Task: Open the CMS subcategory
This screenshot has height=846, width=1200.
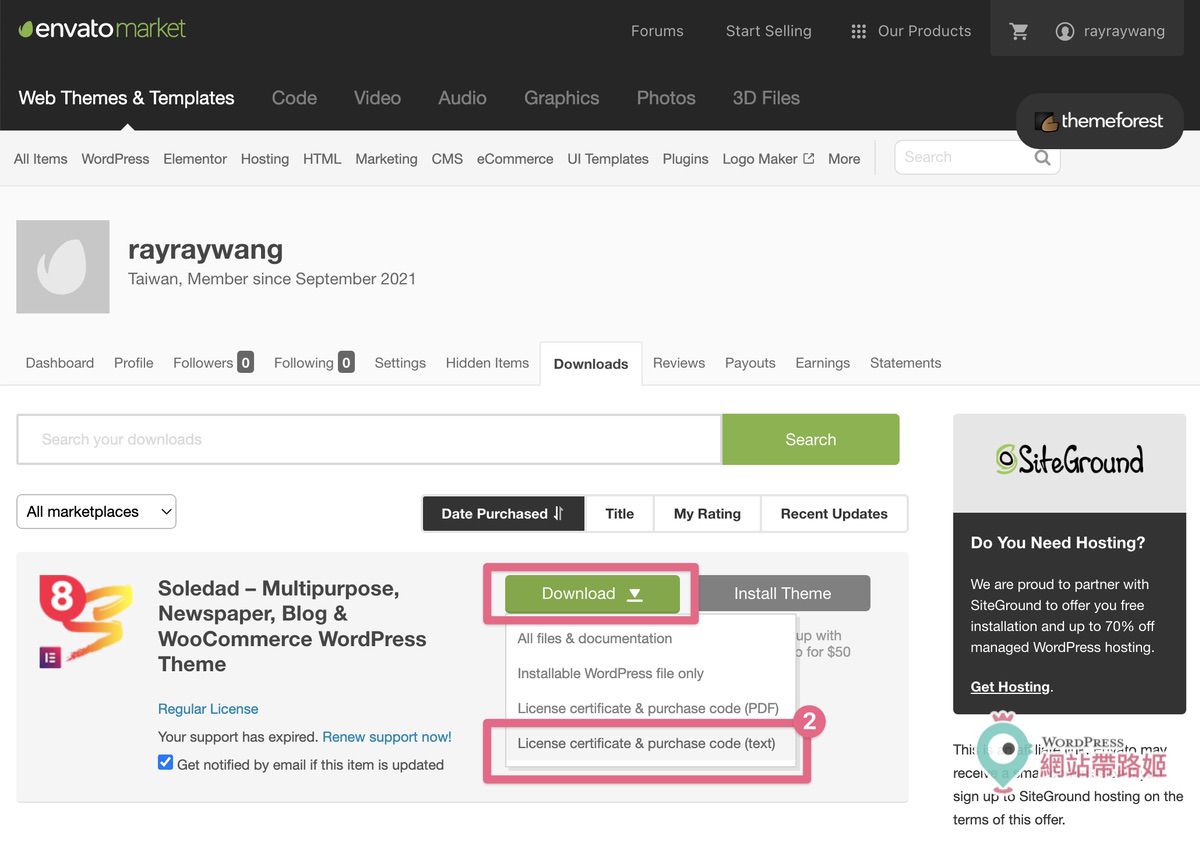Action: tap(447, 159)
